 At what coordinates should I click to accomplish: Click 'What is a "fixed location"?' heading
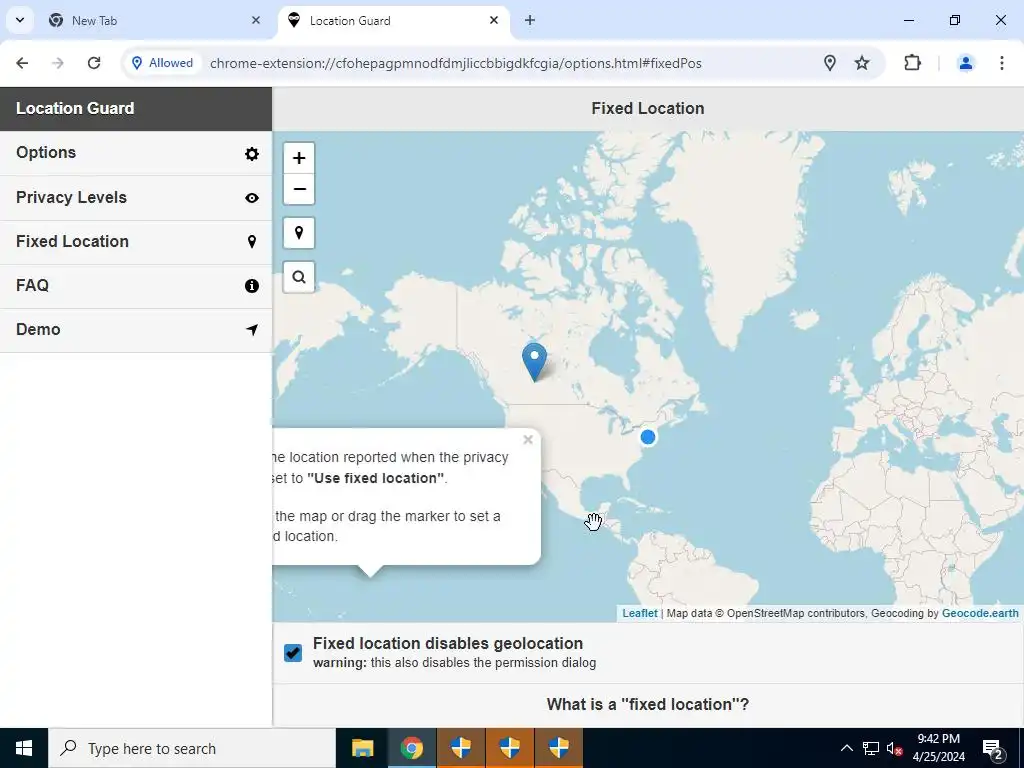pos(648,705)
